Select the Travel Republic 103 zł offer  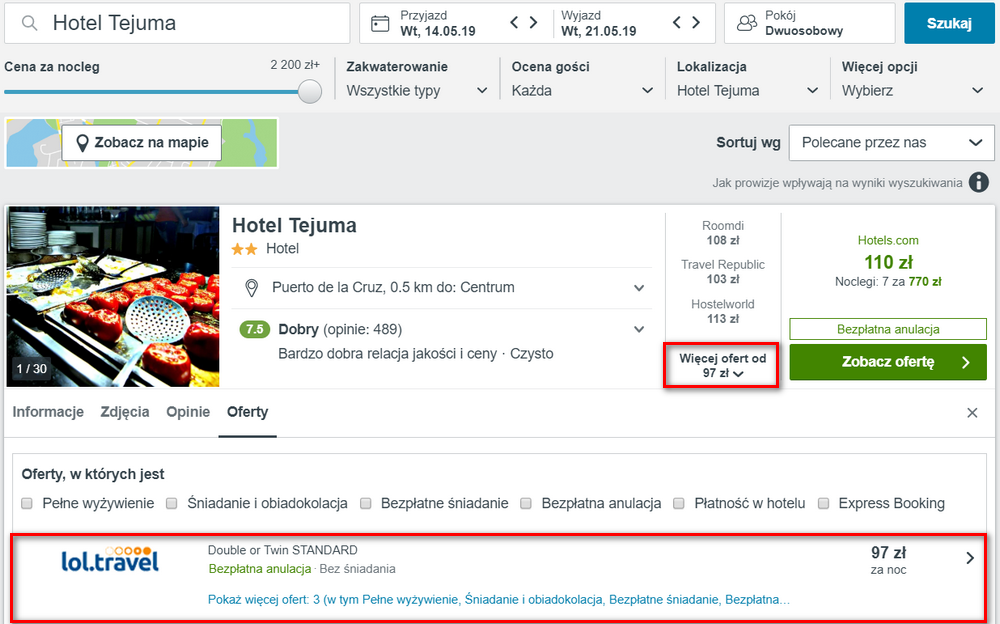click(723, 272)
